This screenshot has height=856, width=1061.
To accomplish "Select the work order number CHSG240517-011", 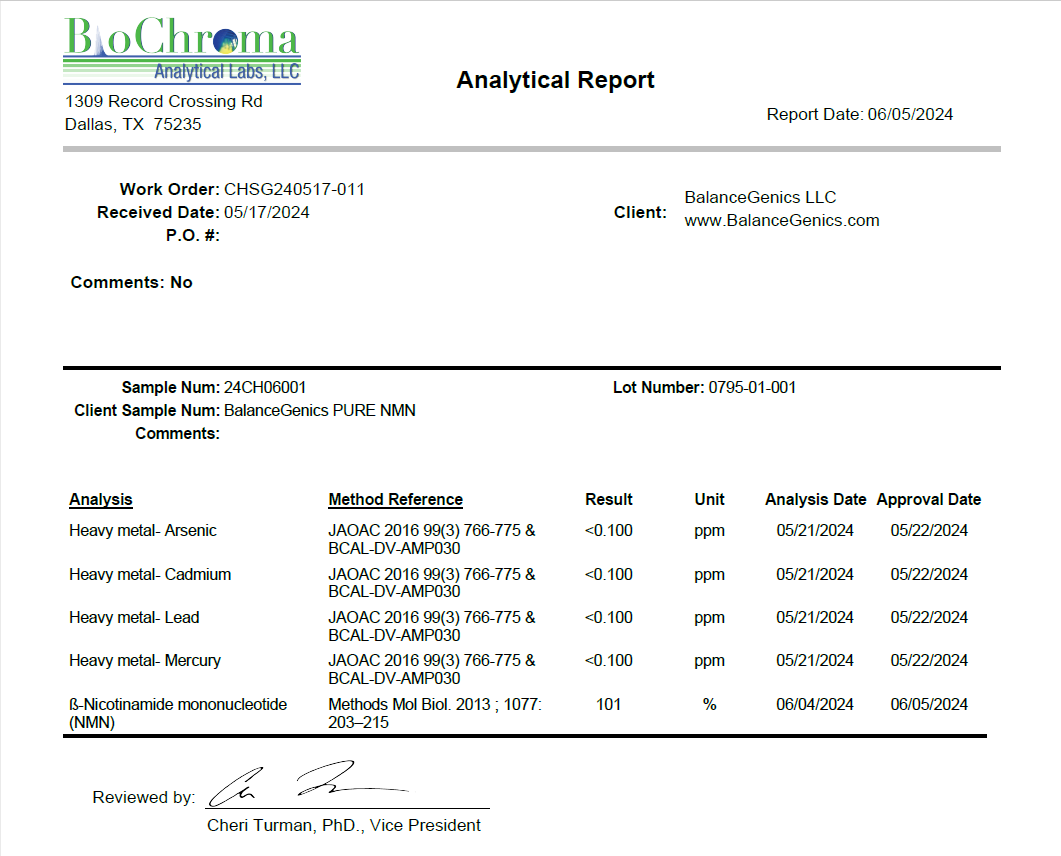I will click(294, 190).
